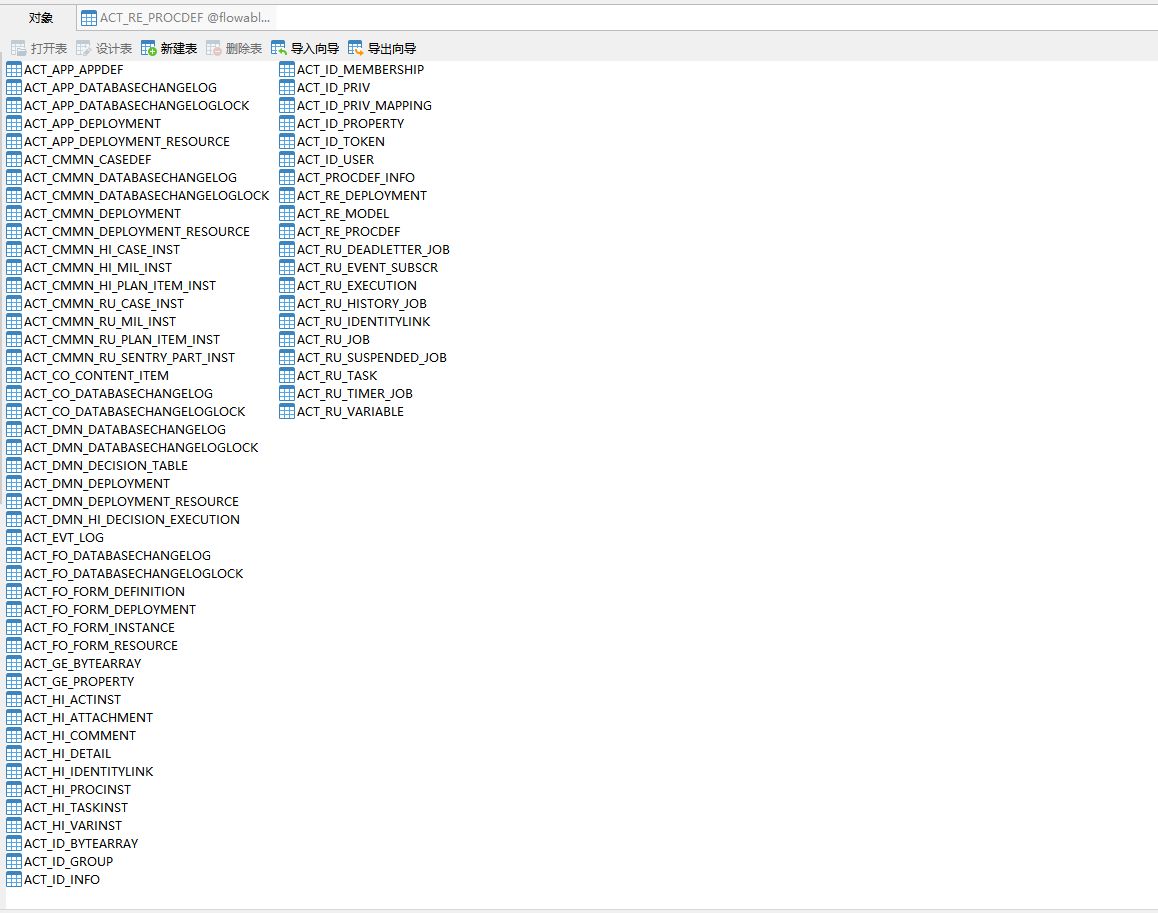Select the ACT_CMMN_CASEDEF table

click(87, 160)
